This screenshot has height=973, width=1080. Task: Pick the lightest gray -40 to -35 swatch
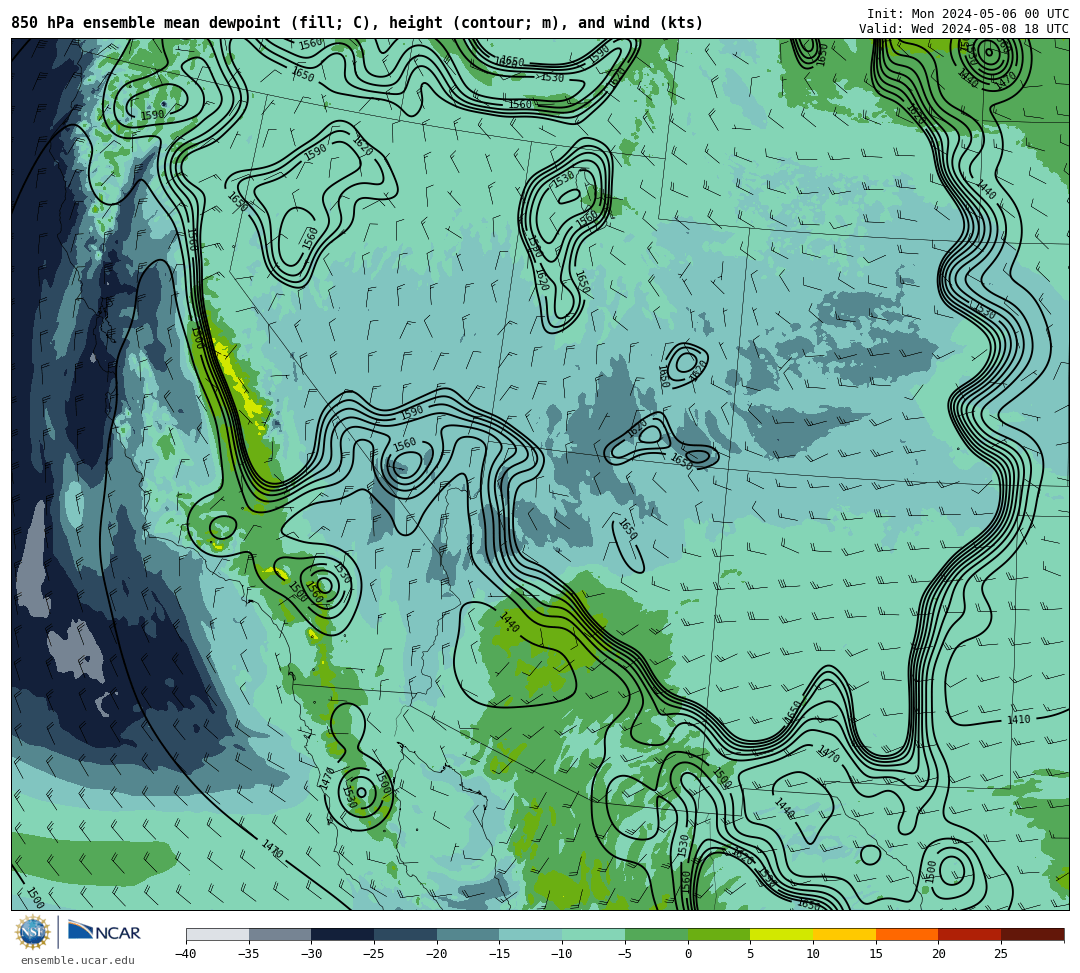[x=218, y=934]
